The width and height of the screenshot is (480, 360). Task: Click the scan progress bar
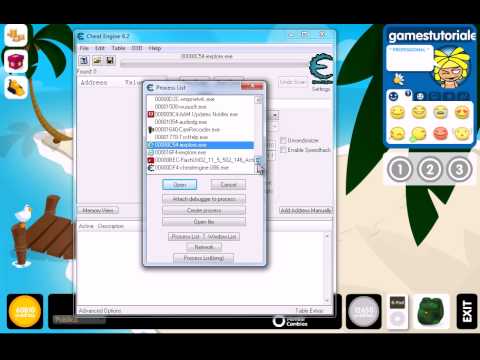[x=213, y=64]
